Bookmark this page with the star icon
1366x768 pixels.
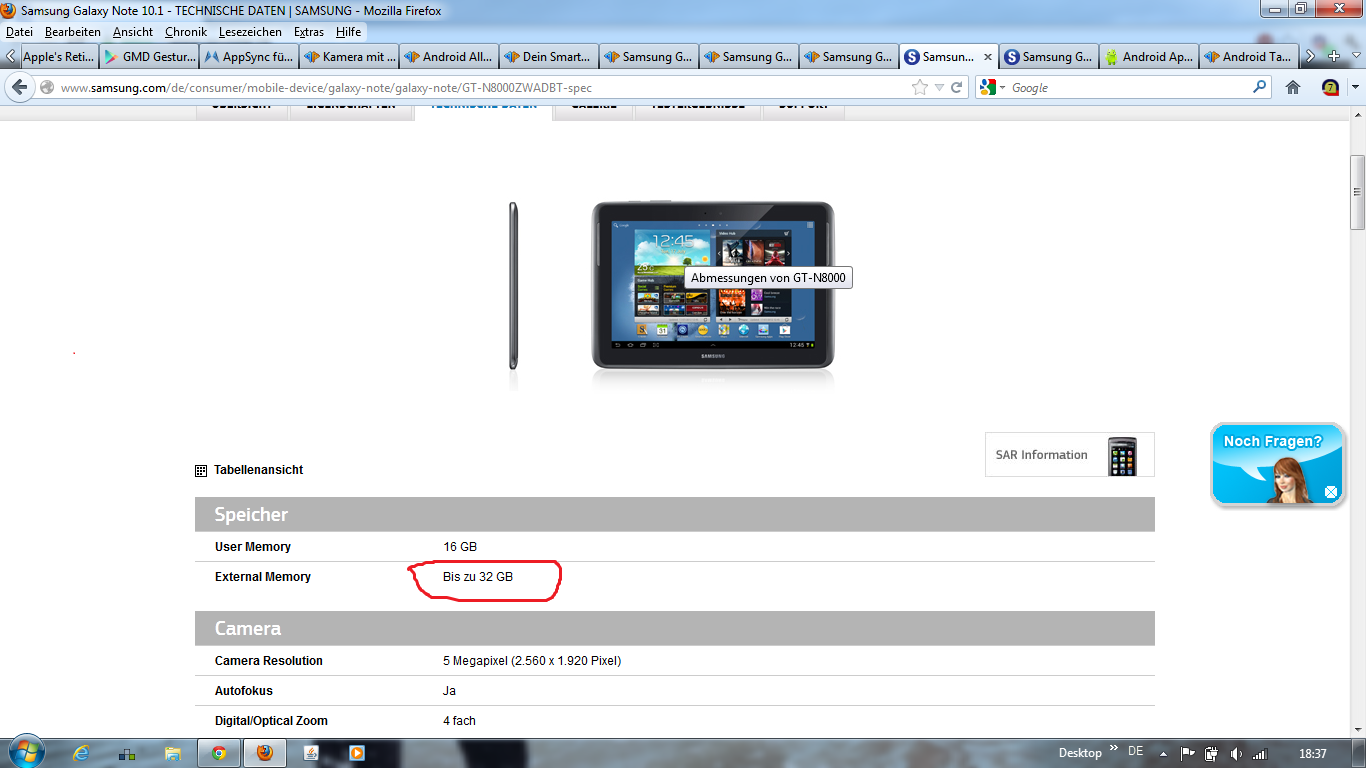tap(920, 88)
